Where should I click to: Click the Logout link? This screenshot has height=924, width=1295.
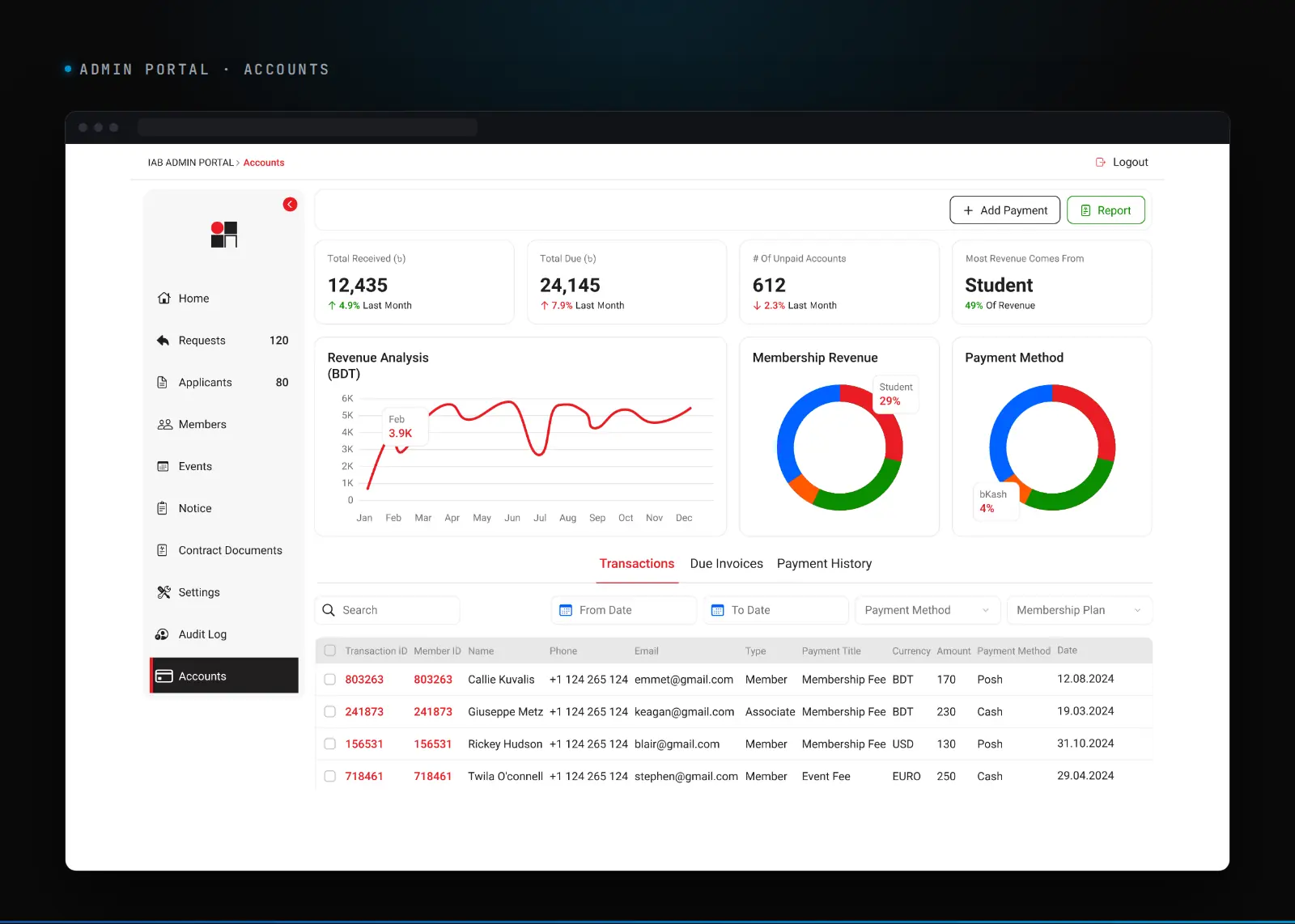(1122, 163)
